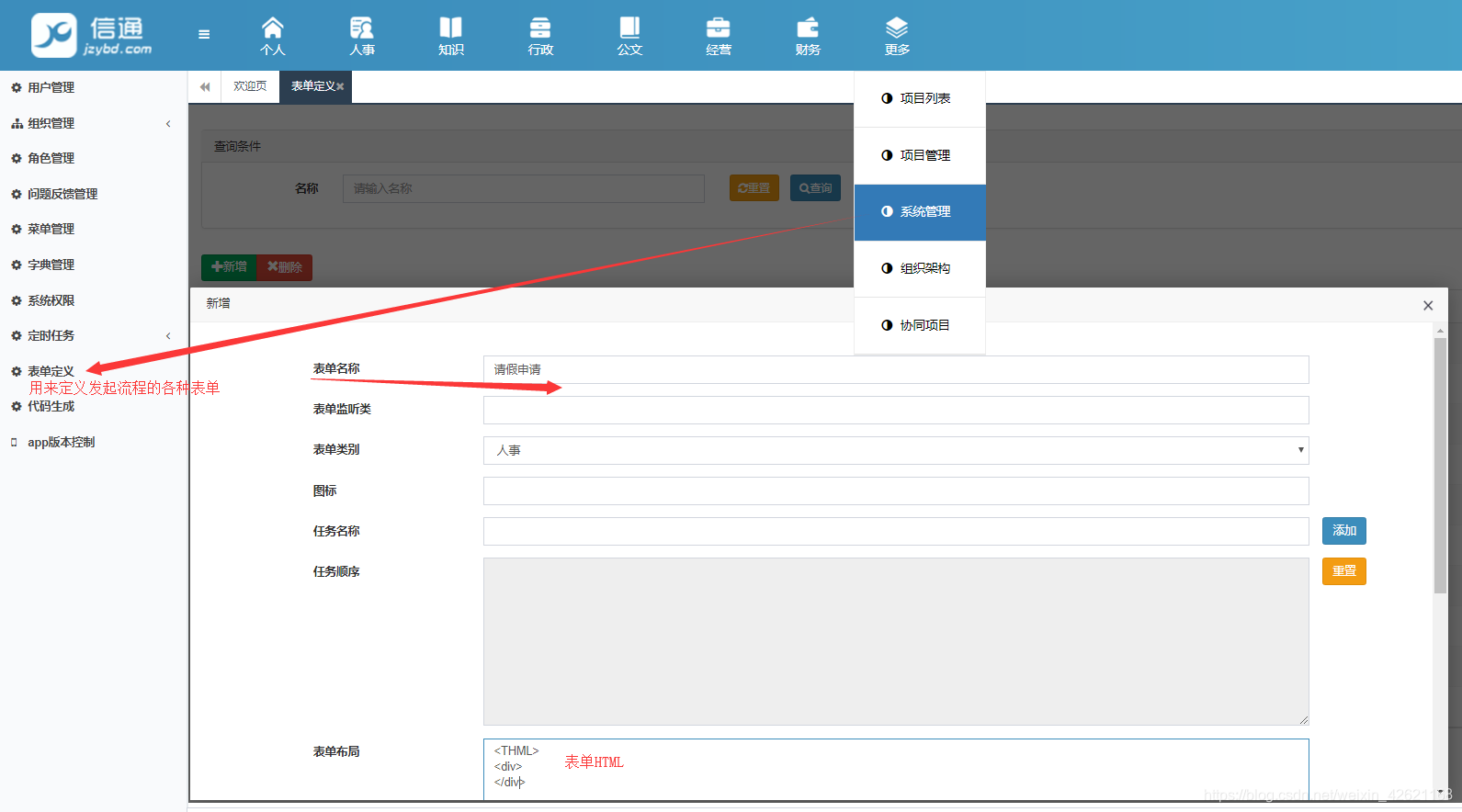
Task: Select 系统管理 in the 更多 dropdown
Action: click(920, 212)
